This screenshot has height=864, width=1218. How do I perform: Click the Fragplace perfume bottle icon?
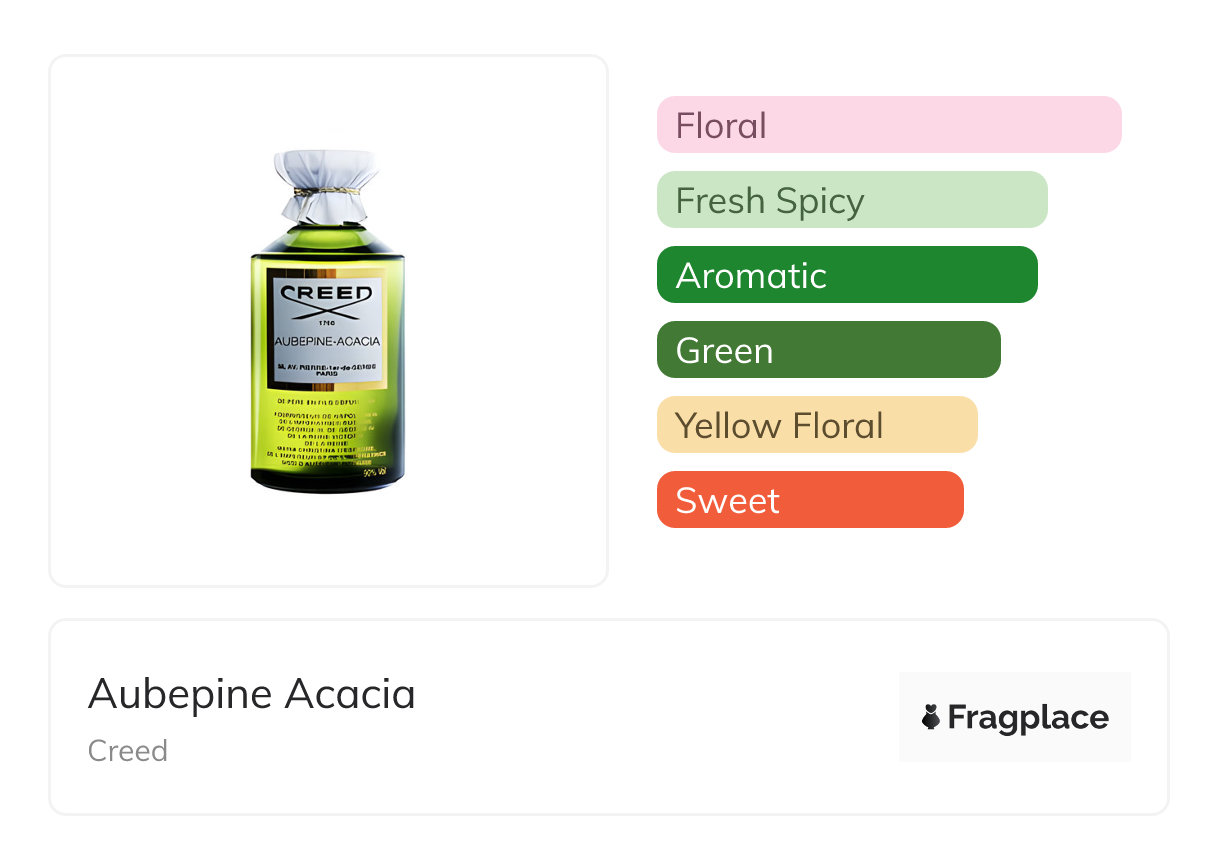coord(931,717)
